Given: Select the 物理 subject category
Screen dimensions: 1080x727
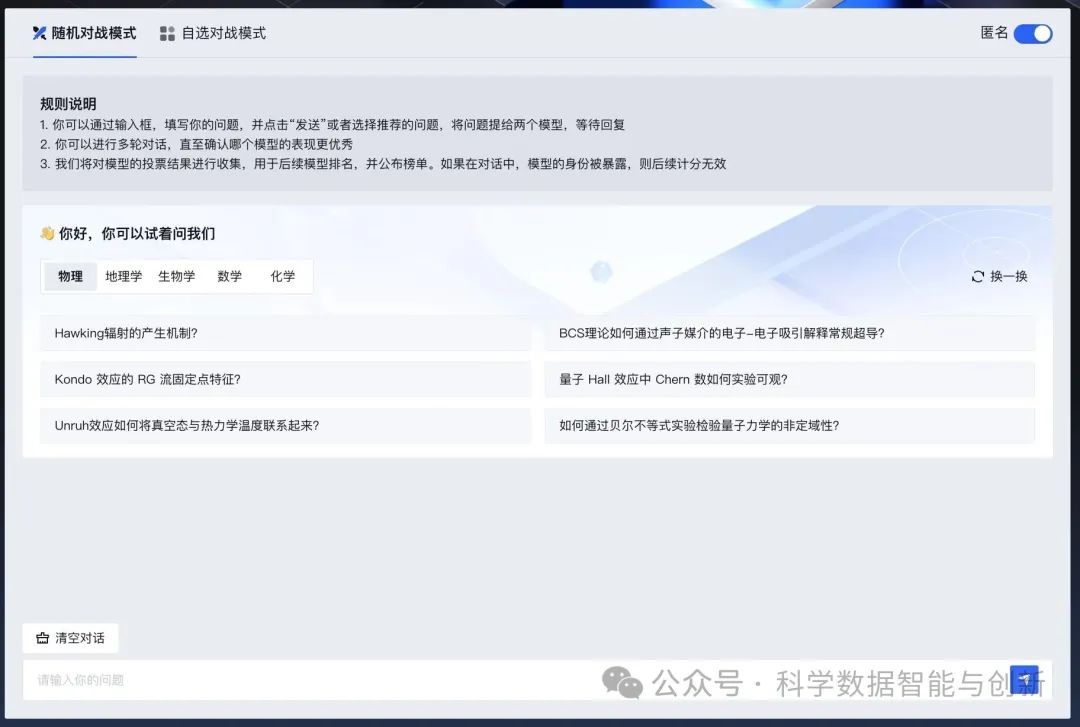Looking at the screenshot, I should pyautogui.click(x=71, y=277).
